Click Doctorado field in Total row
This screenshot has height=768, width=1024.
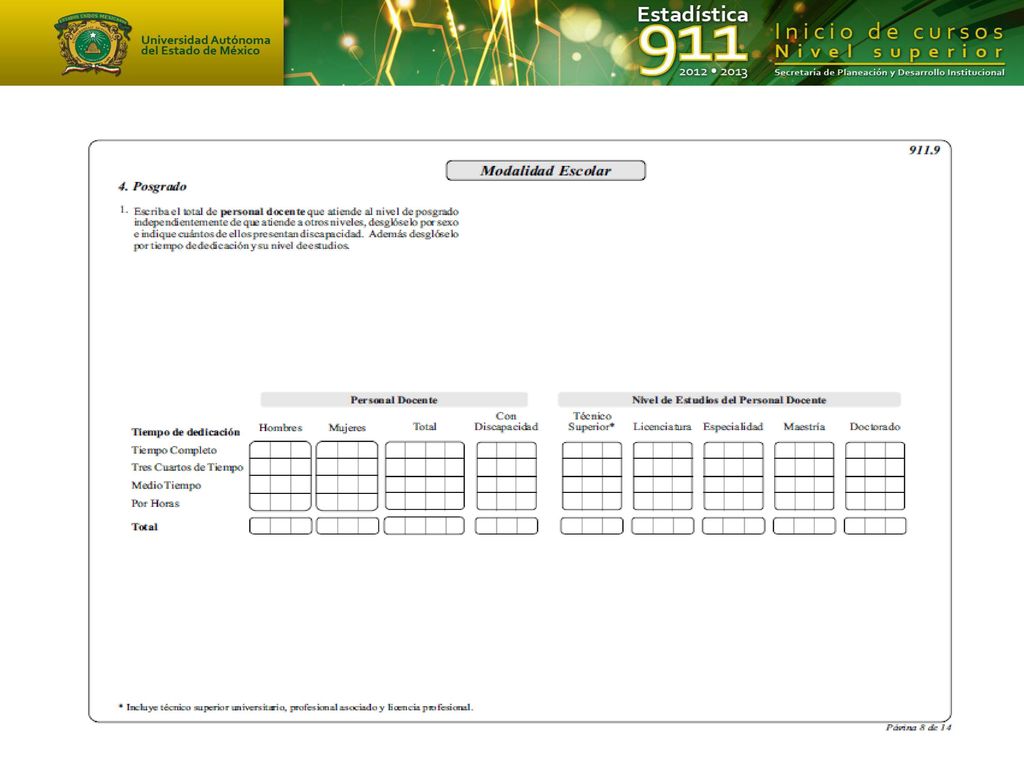874,526
